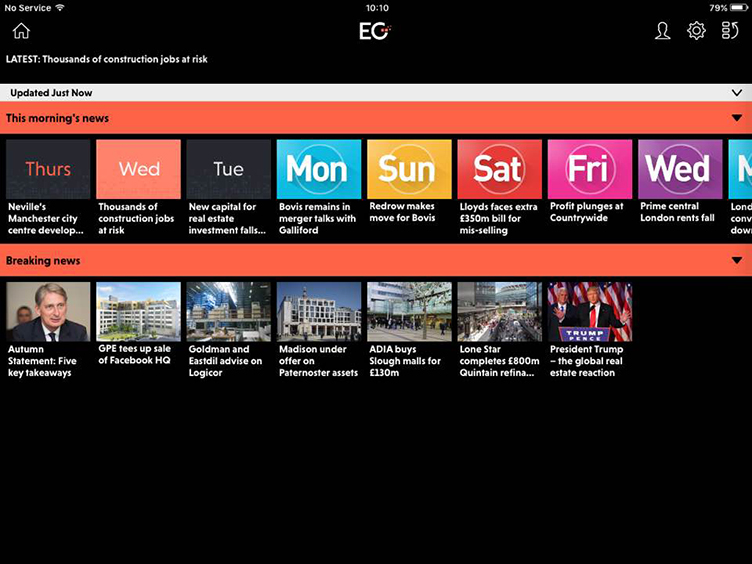
Task: Tap the Wi-Fi status icon
Action: 60,8
